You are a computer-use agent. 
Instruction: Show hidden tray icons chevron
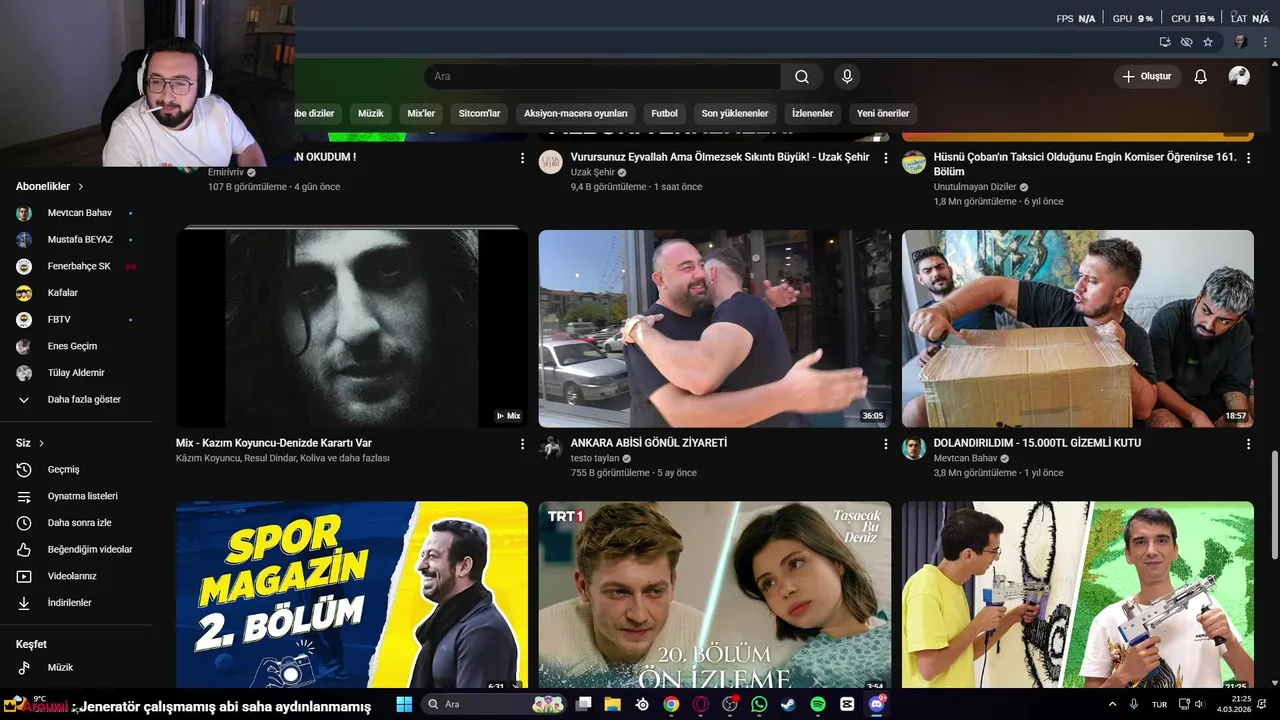1112,704
